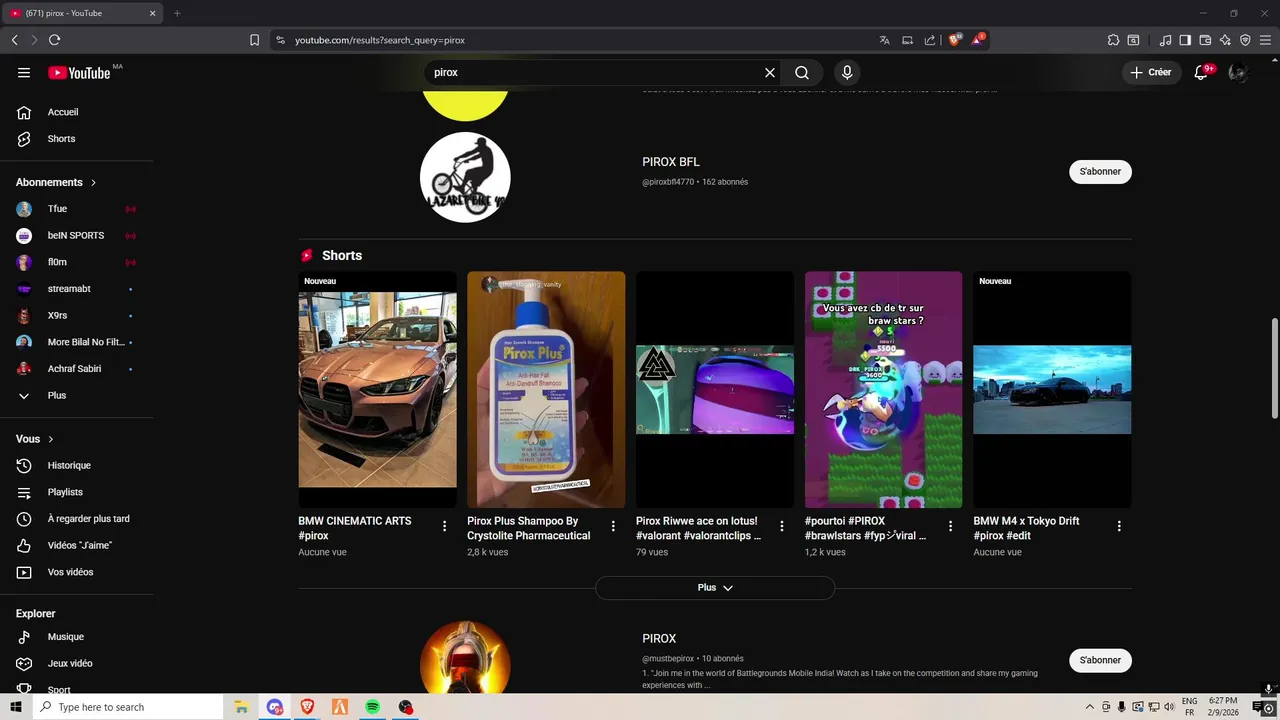Open options menu for #pourtoi #PIROX short
Screen dimensions: 1280x720
[950, 526]
